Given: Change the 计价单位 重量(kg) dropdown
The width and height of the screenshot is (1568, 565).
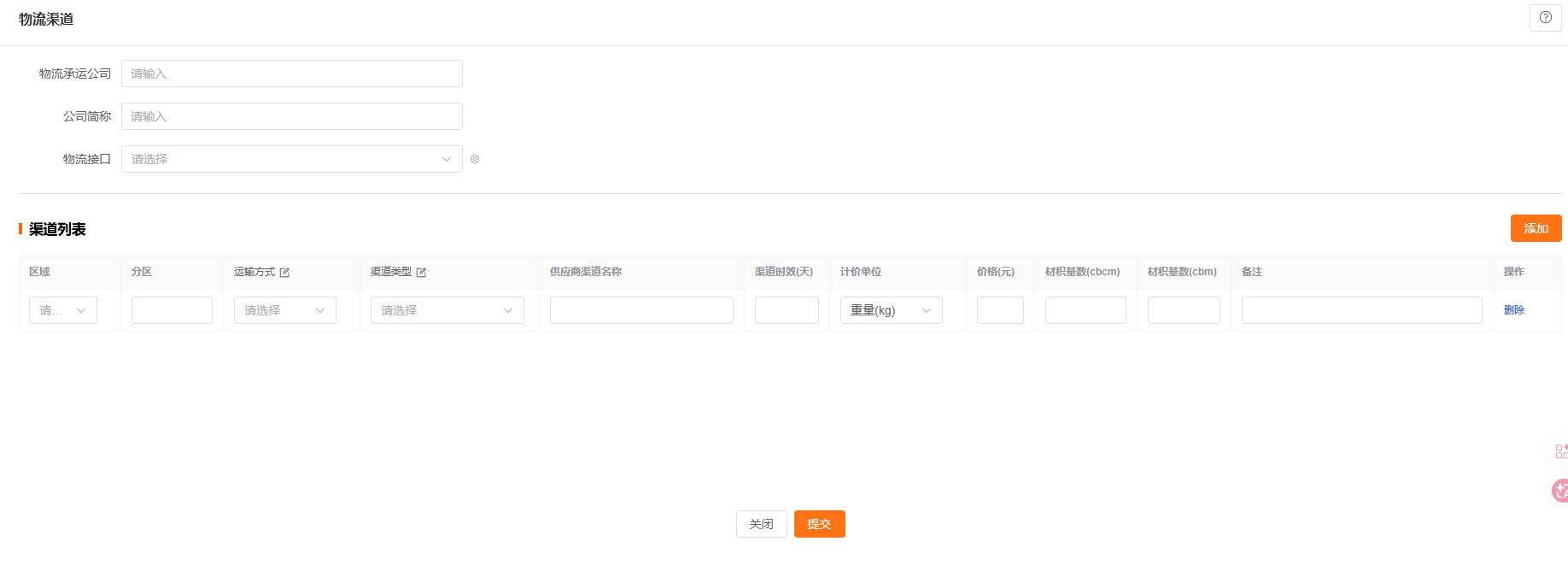Looking at the screenshot, I should tap(891, 310).
